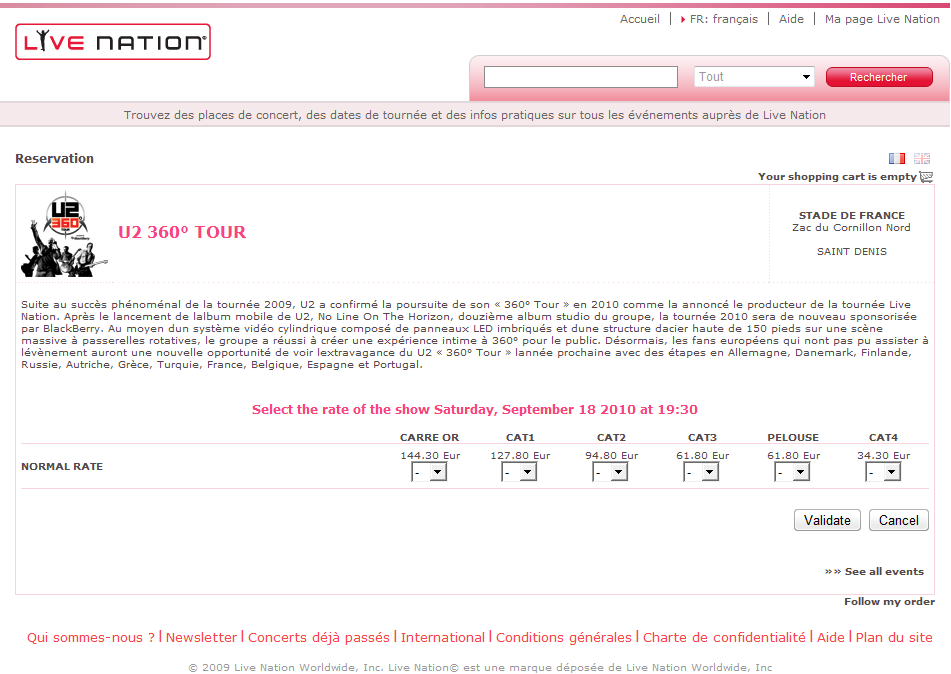Viewport: 951px width, 674px height.
Task: Click the CARRE OR column header
Action: 429,437
